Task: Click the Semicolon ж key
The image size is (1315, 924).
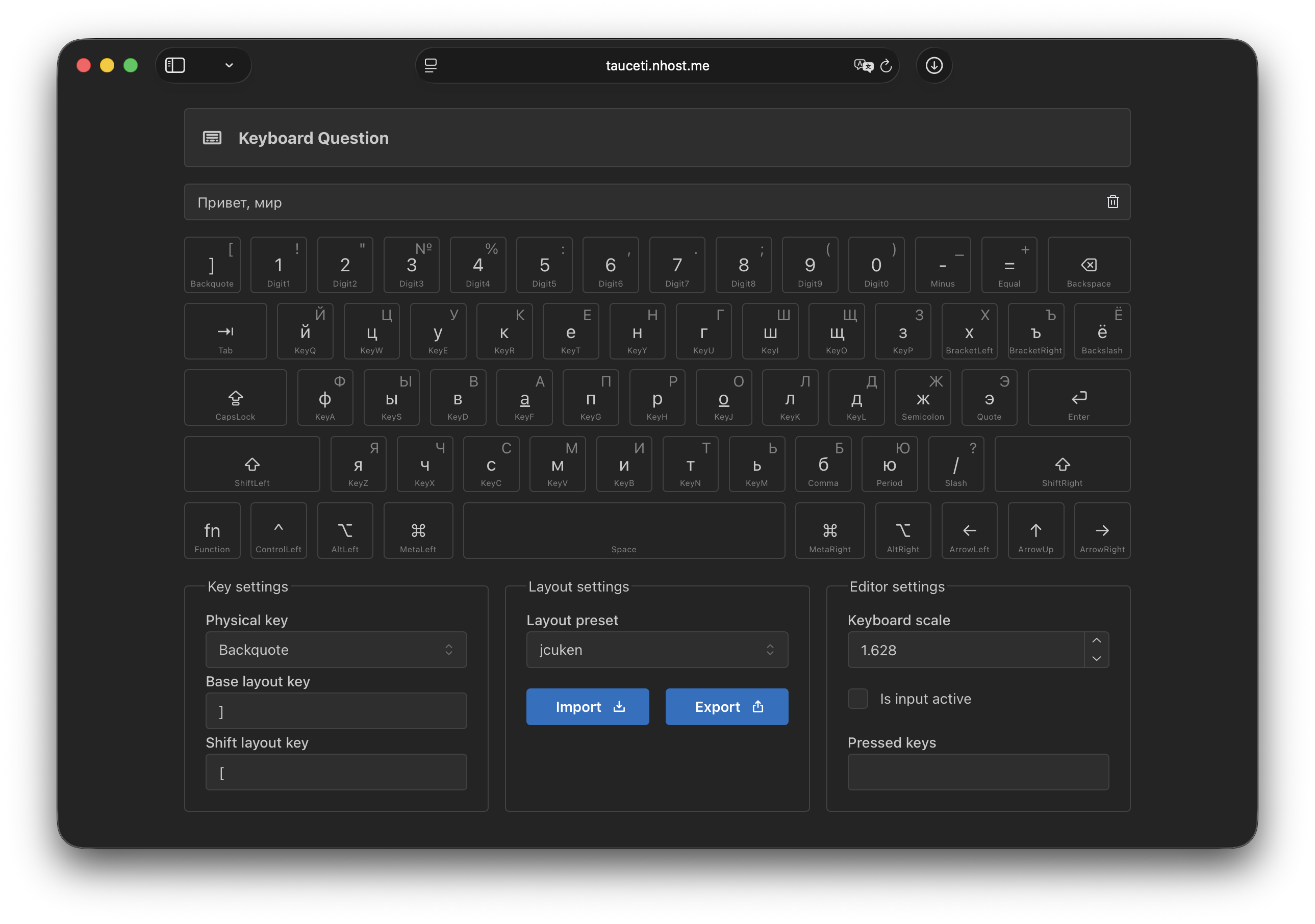Action: pos(923,397)
